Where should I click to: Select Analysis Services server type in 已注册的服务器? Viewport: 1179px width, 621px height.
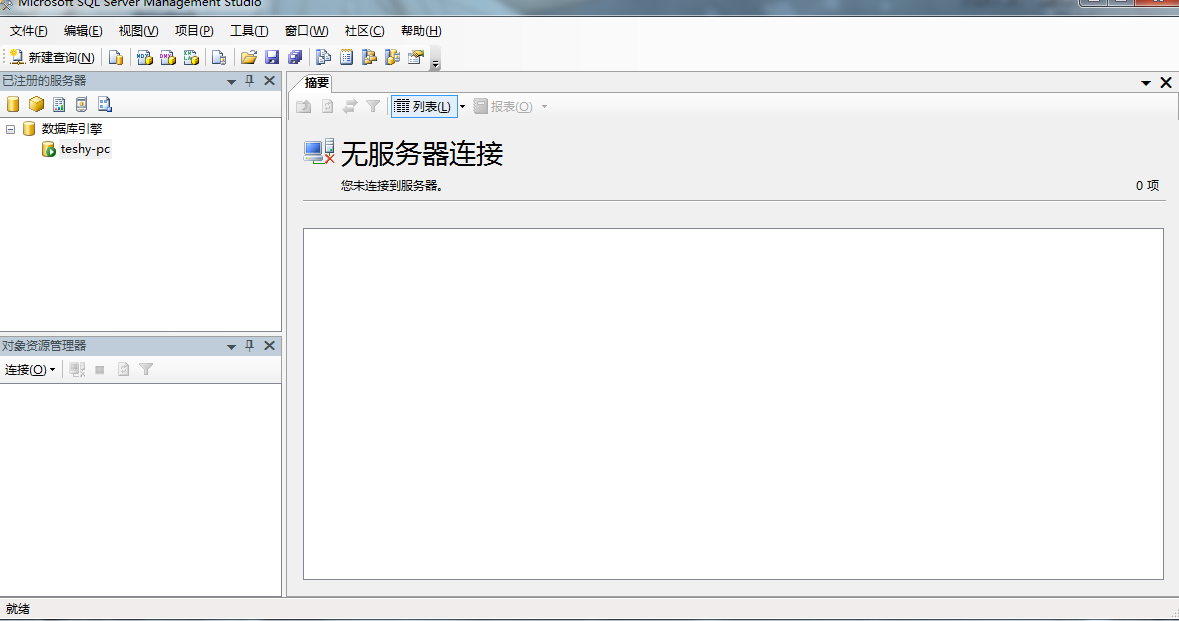36,105
